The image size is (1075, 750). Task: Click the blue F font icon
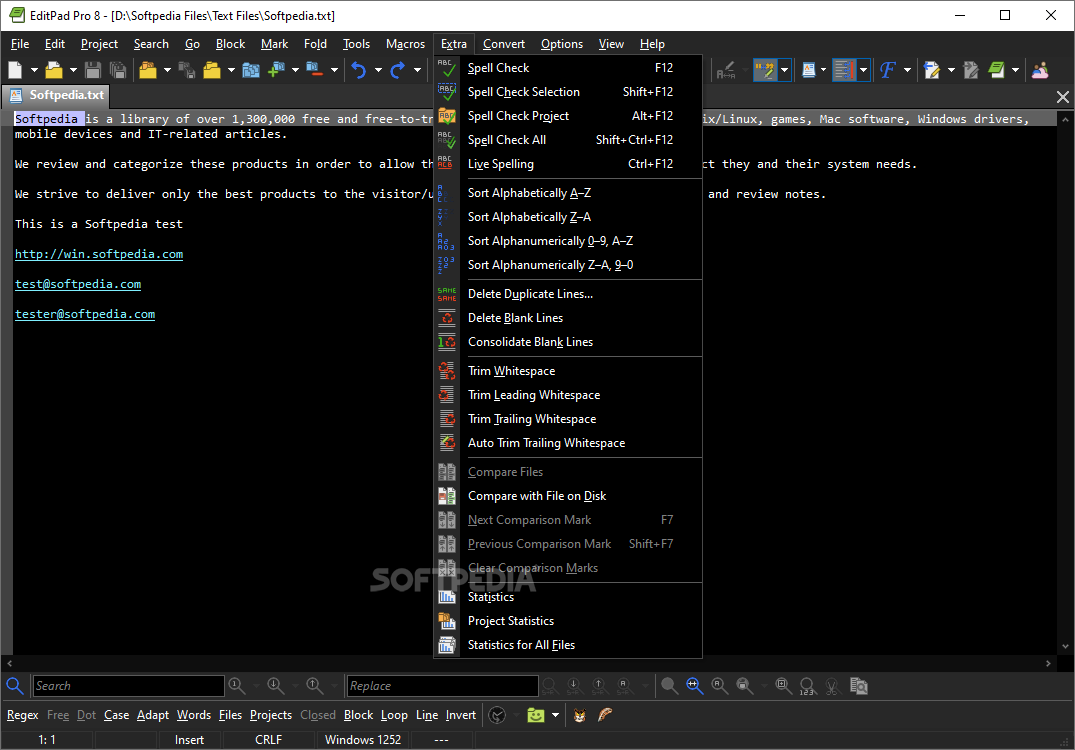click(888, 70)
